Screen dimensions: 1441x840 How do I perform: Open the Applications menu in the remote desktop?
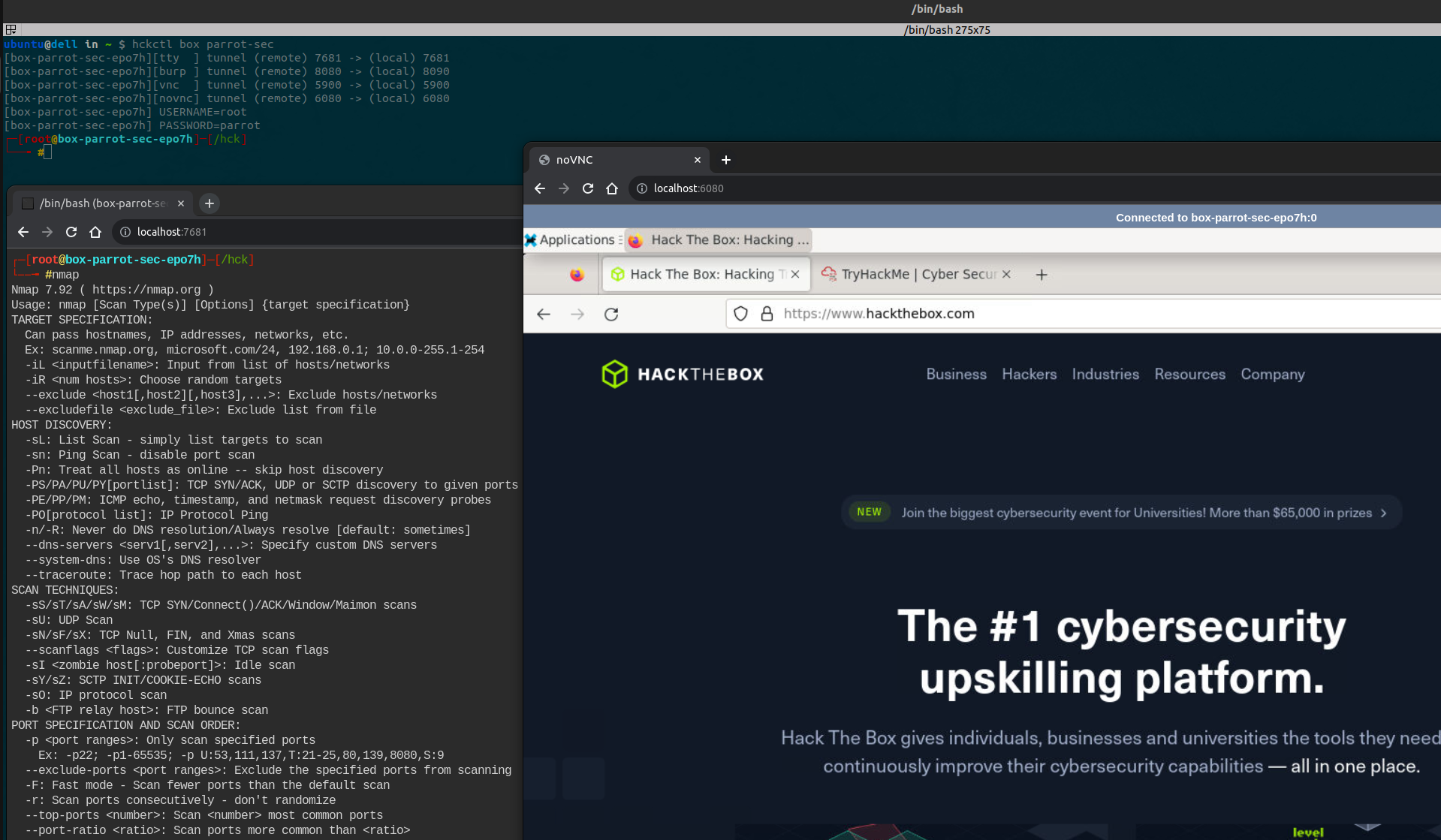[x=574, y=240]
